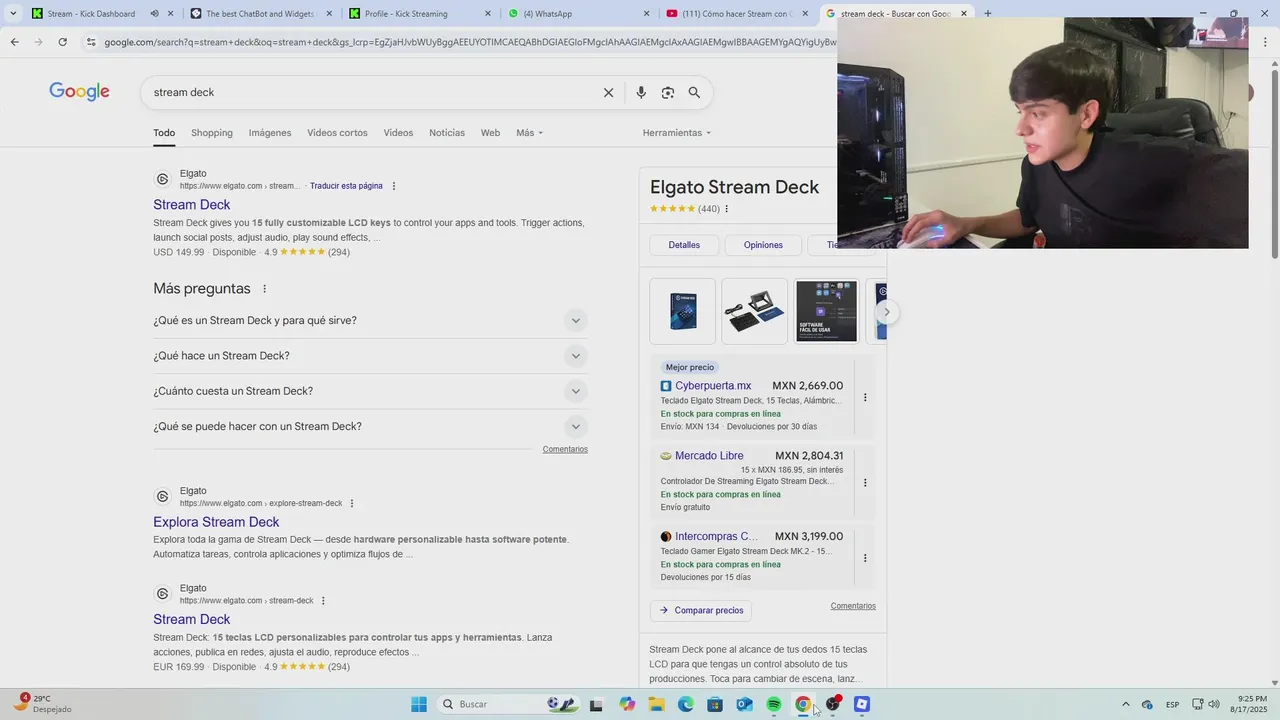1280x720 pixels.
Task: Open the 'Software fácil de usar' thumbnail
Action: click(x=826, y=311)
